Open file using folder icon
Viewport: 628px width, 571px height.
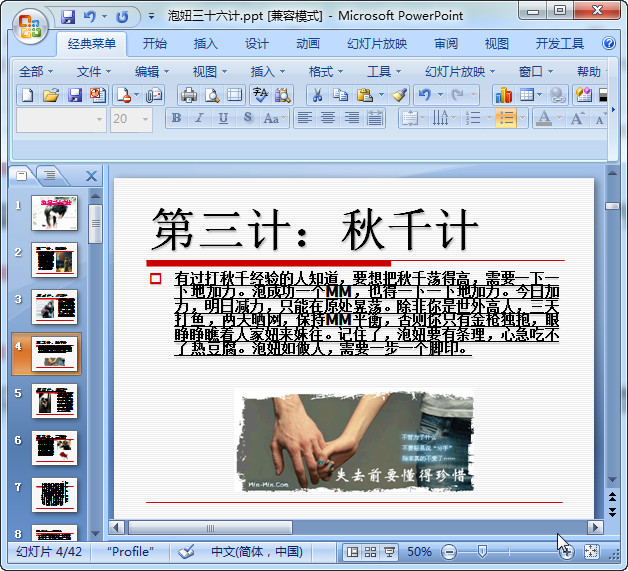(x=51, y=95)
